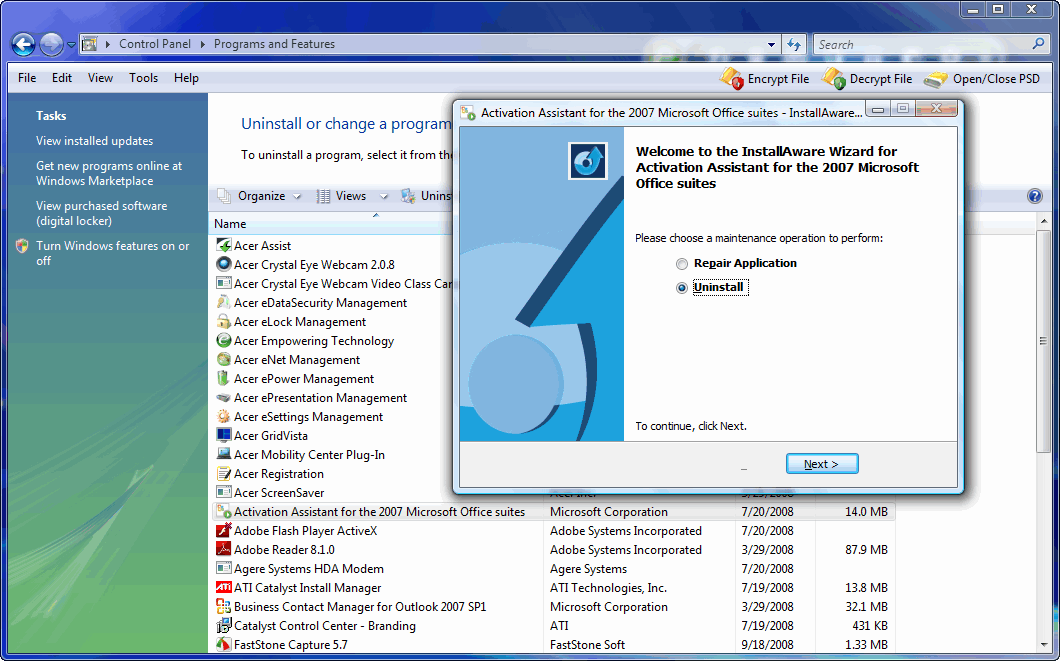Viewport: 1060px width, 661px height.
Task: Open the File menu
Action: point(27,78)
